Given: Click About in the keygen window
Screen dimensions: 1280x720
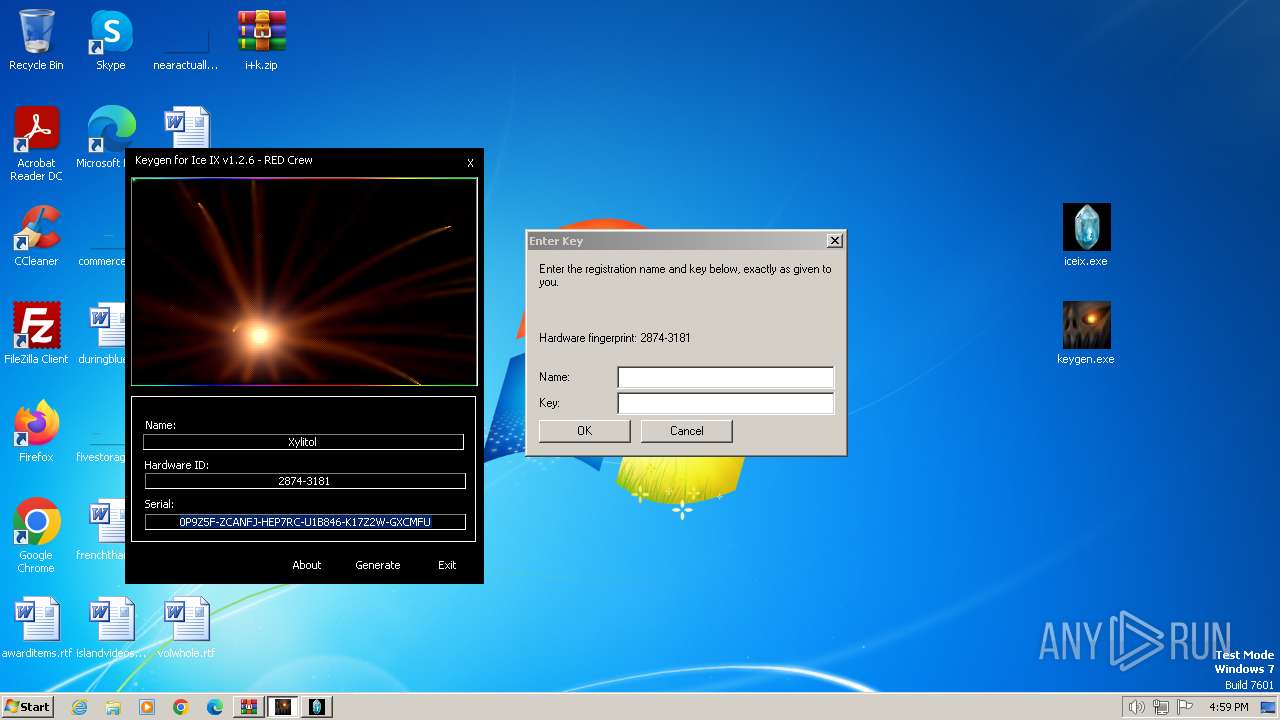Looking at the screenshot, I should pos(307,565).
